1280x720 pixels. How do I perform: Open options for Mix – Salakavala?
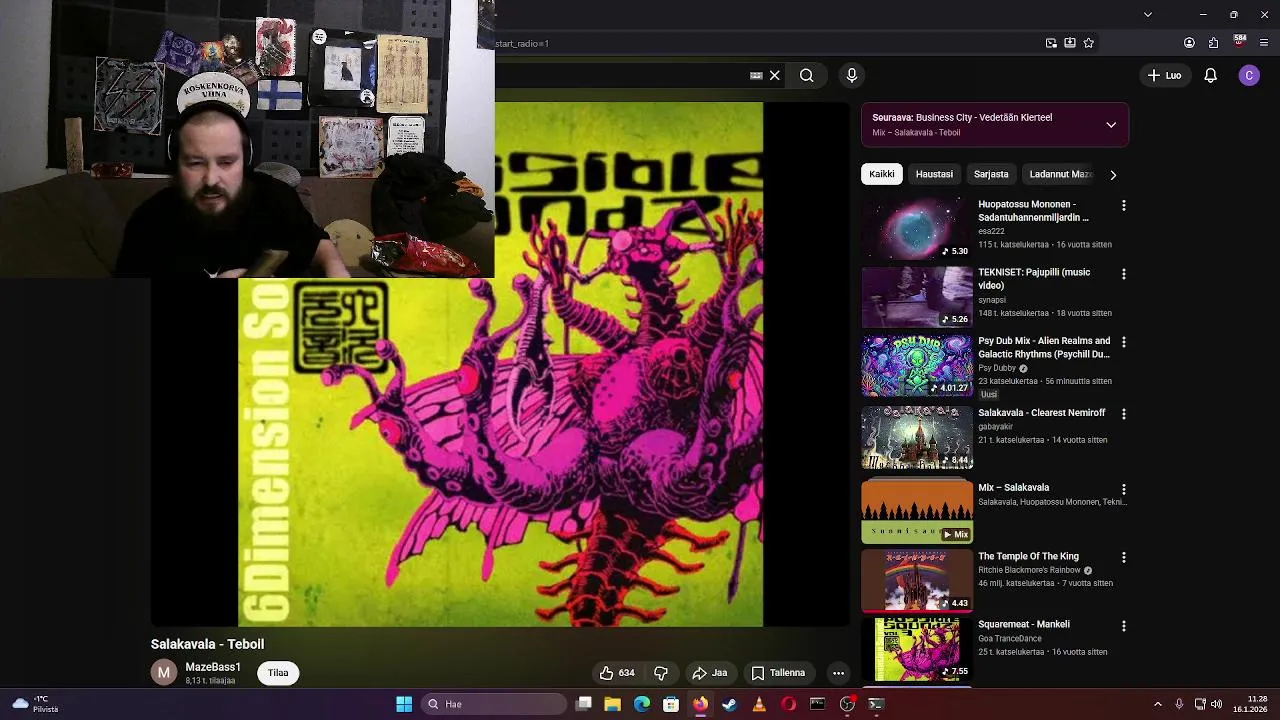pos(1123,489)
